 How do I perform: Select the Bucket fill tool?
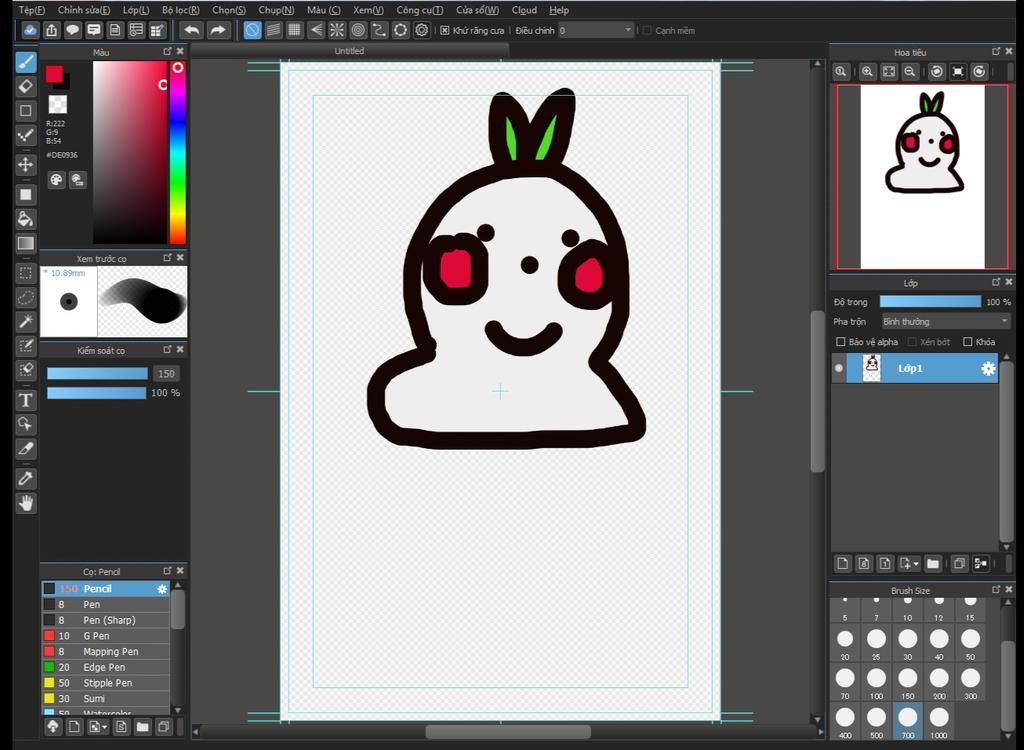pyautogui.click(x=25, y=219)
